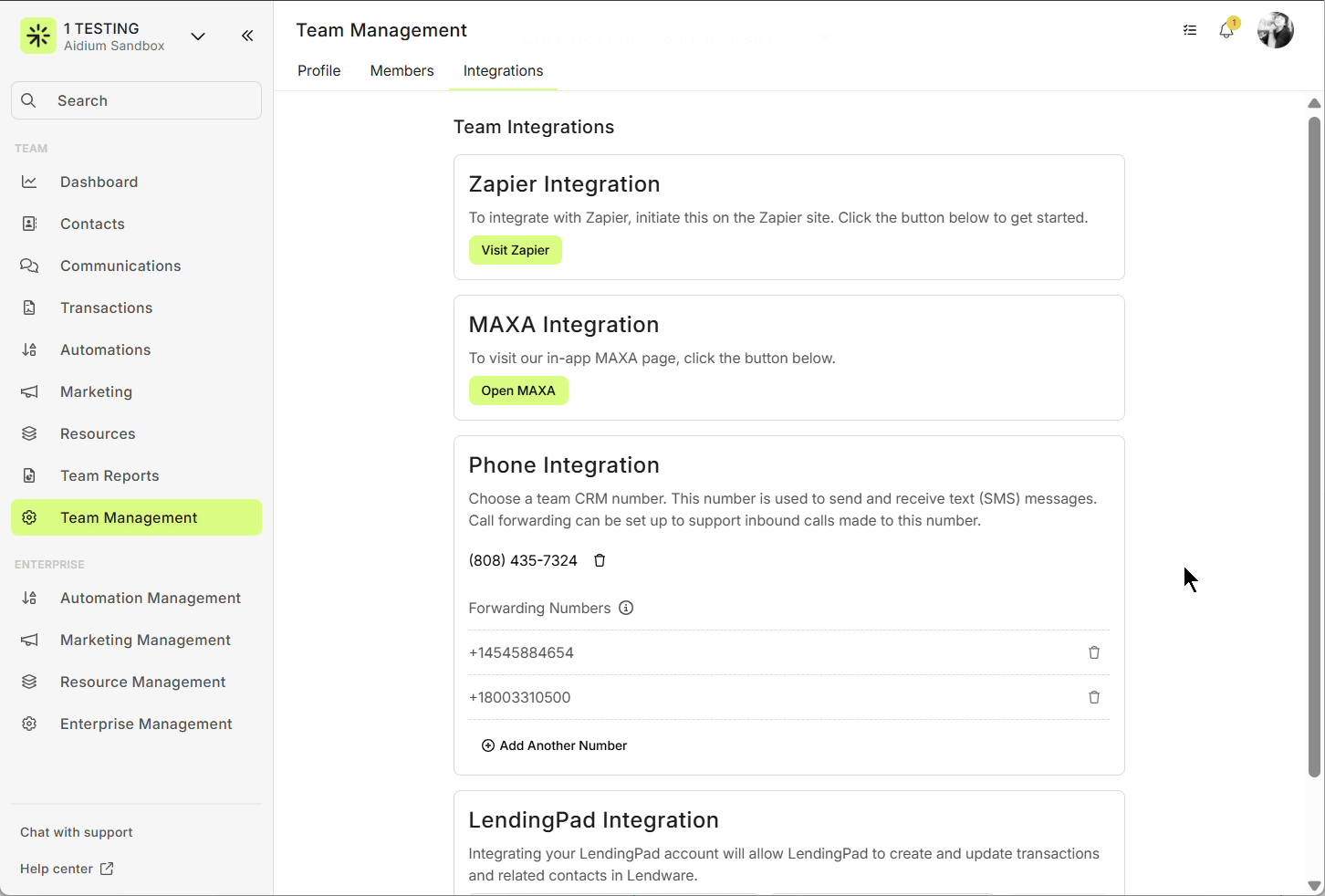Click Add Another Number

coord(554,745)
